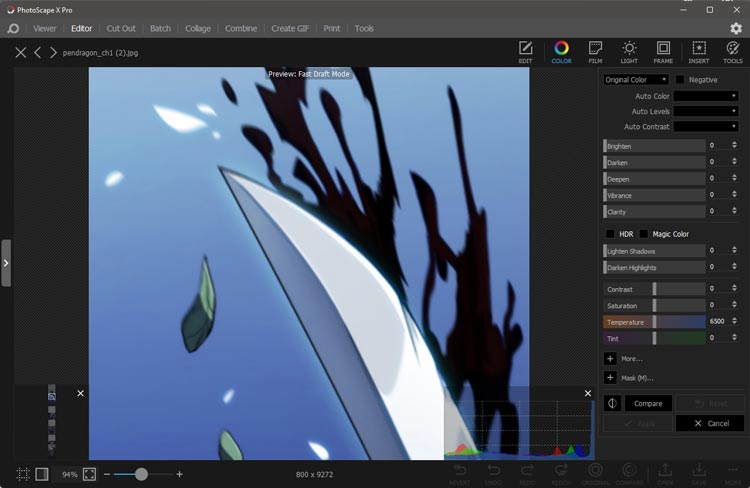
Task: Click the Contrast slider
Action: (654, 289)
